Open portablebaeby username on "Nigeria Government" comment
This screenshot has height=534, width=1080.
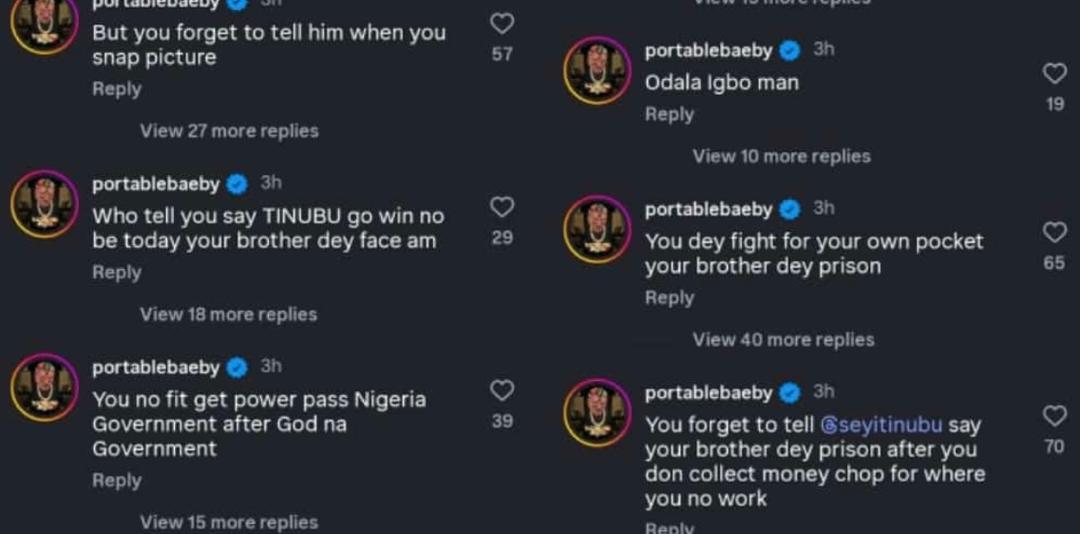(155, 368)
